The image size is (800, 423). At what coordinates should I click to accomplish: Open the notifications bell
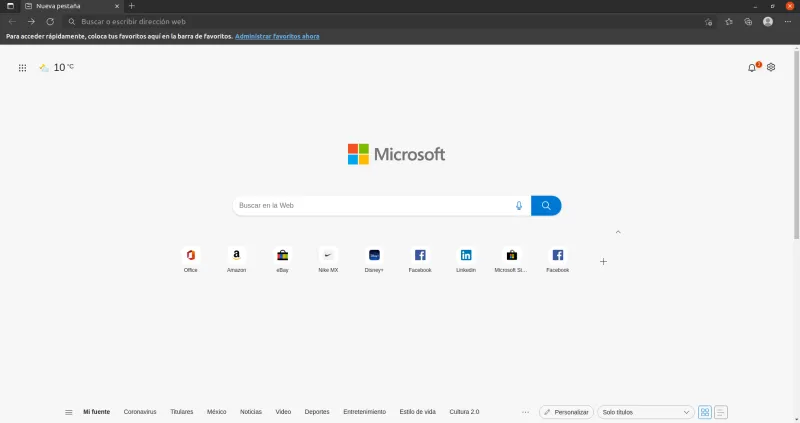coord(752,67)
